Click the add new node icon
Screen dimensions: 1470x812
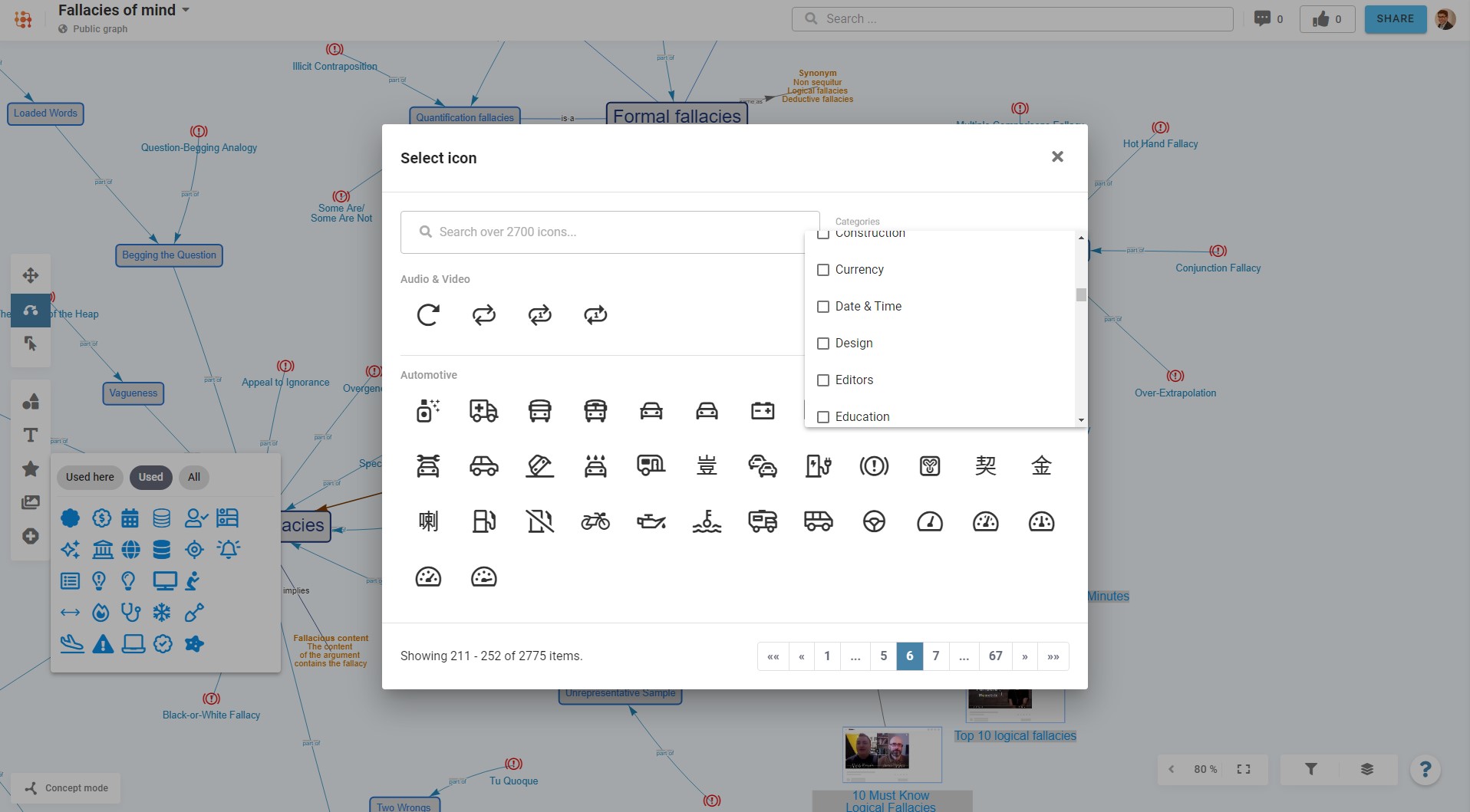click(x=31, y=537)
